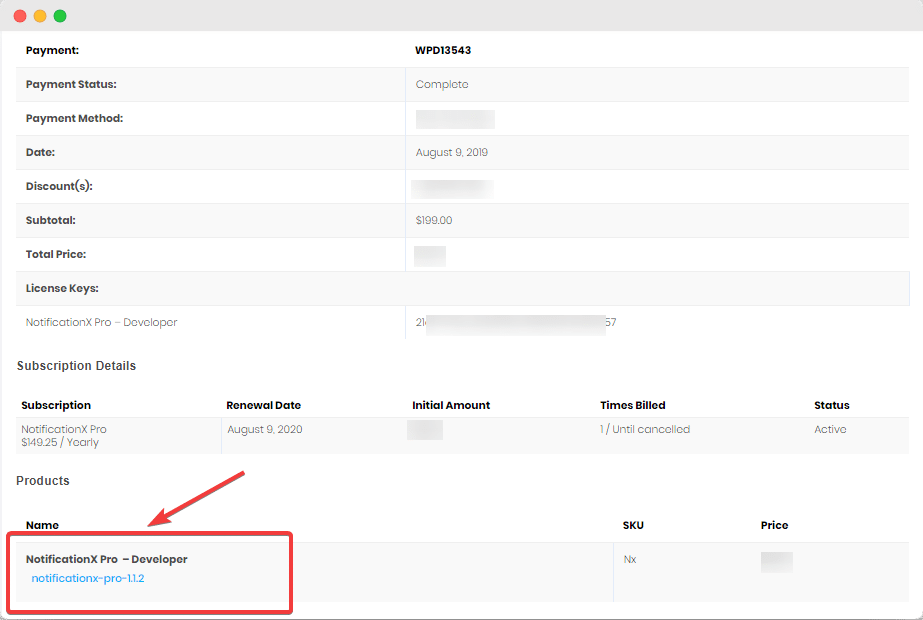Click the 'Renewal Date' column header
Viewport: 923px width, 620px height.
click(263, 405)
